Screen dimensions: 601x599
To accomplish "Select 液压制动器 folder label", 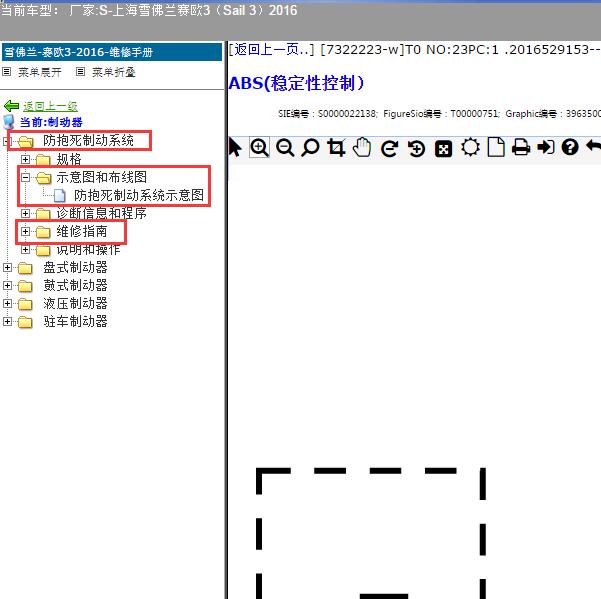I will [75, 304].
